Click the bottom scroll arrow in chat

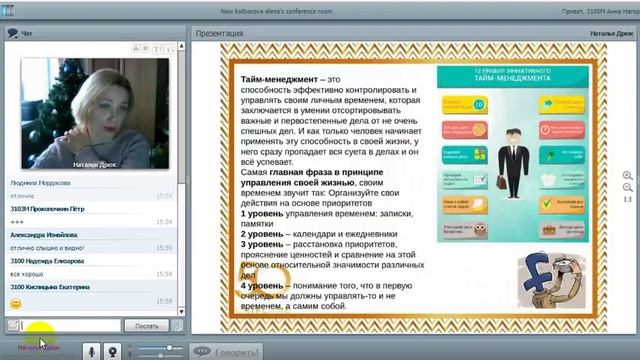point(181,311)
